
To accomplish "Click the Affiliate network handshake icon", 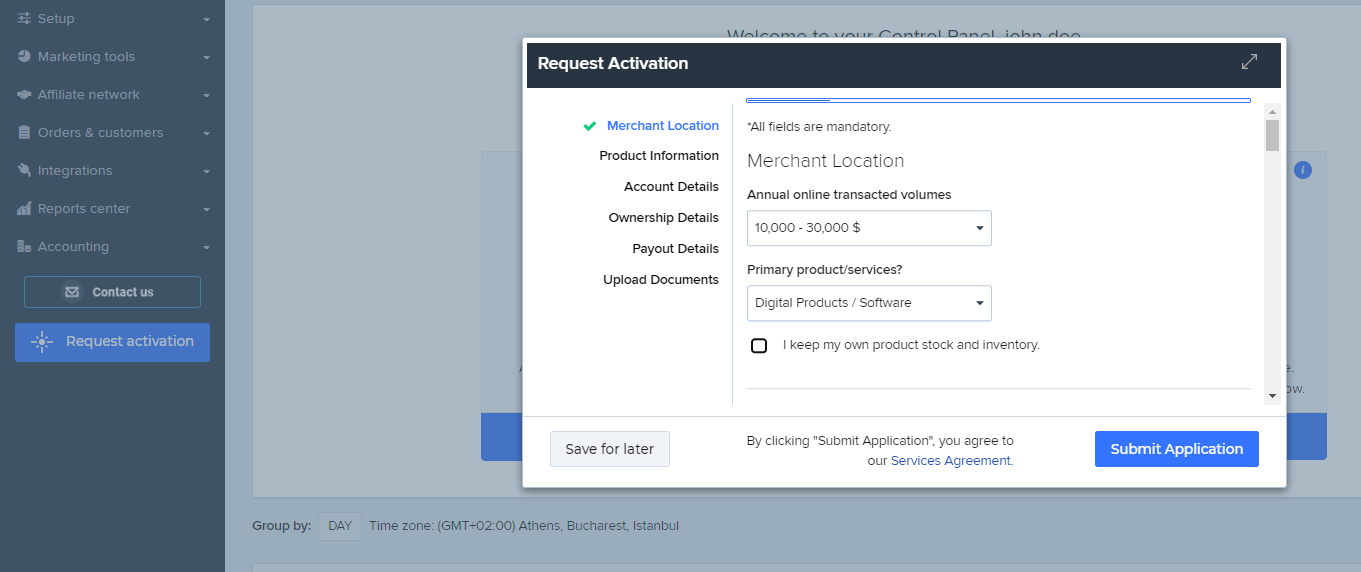I will 25,95.
